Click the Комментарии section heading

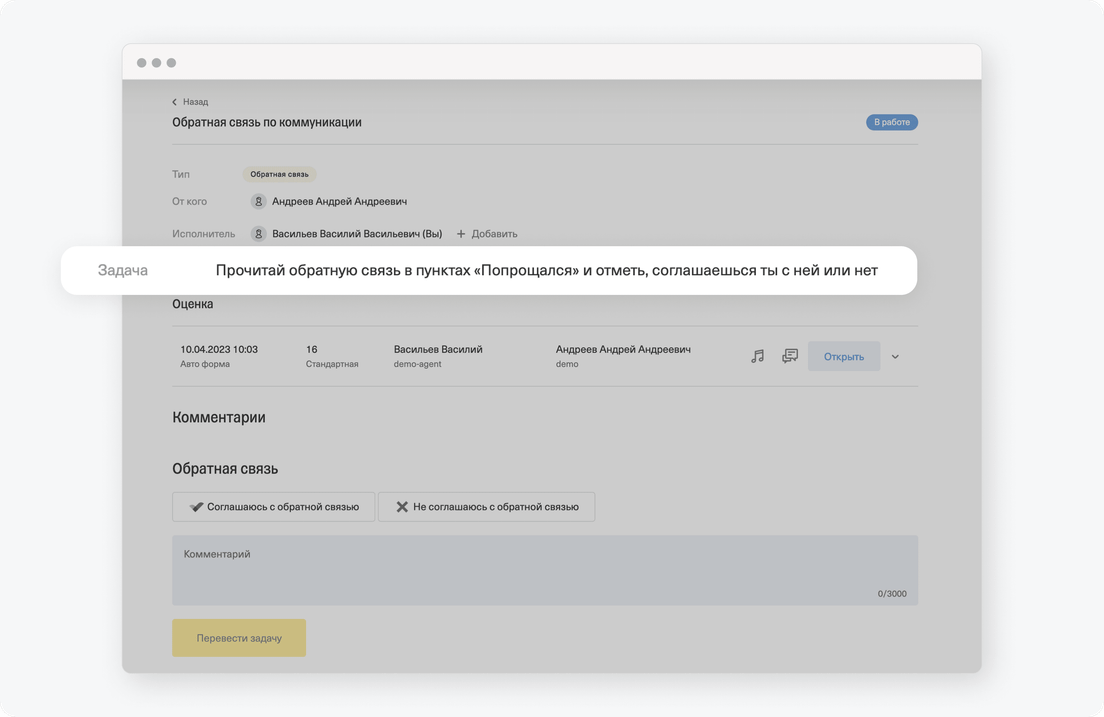[x=219, y=418]
